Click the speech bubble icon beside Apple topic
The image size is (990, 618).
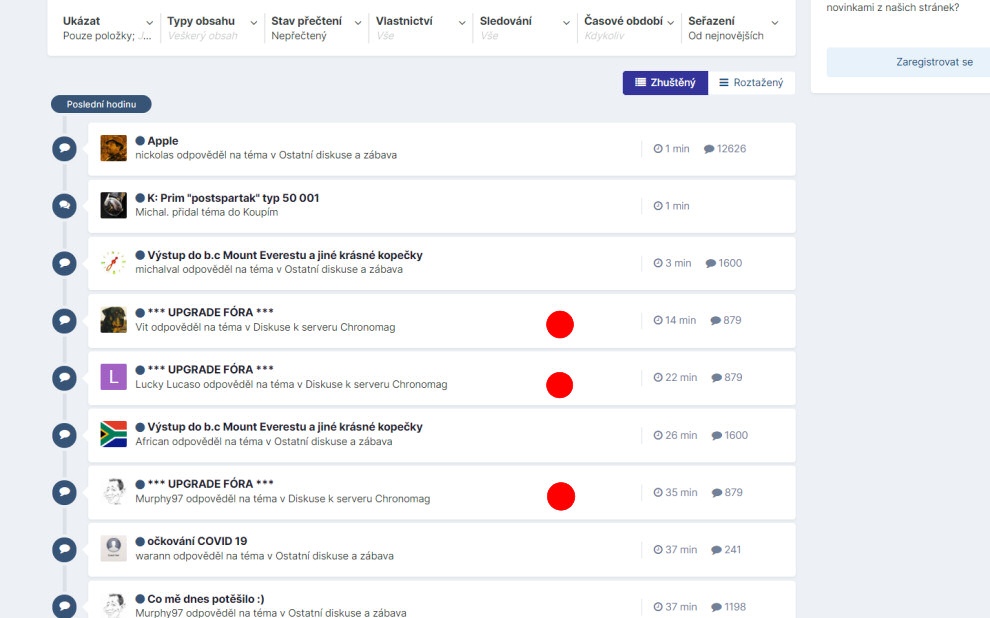(x=64, y=149)
